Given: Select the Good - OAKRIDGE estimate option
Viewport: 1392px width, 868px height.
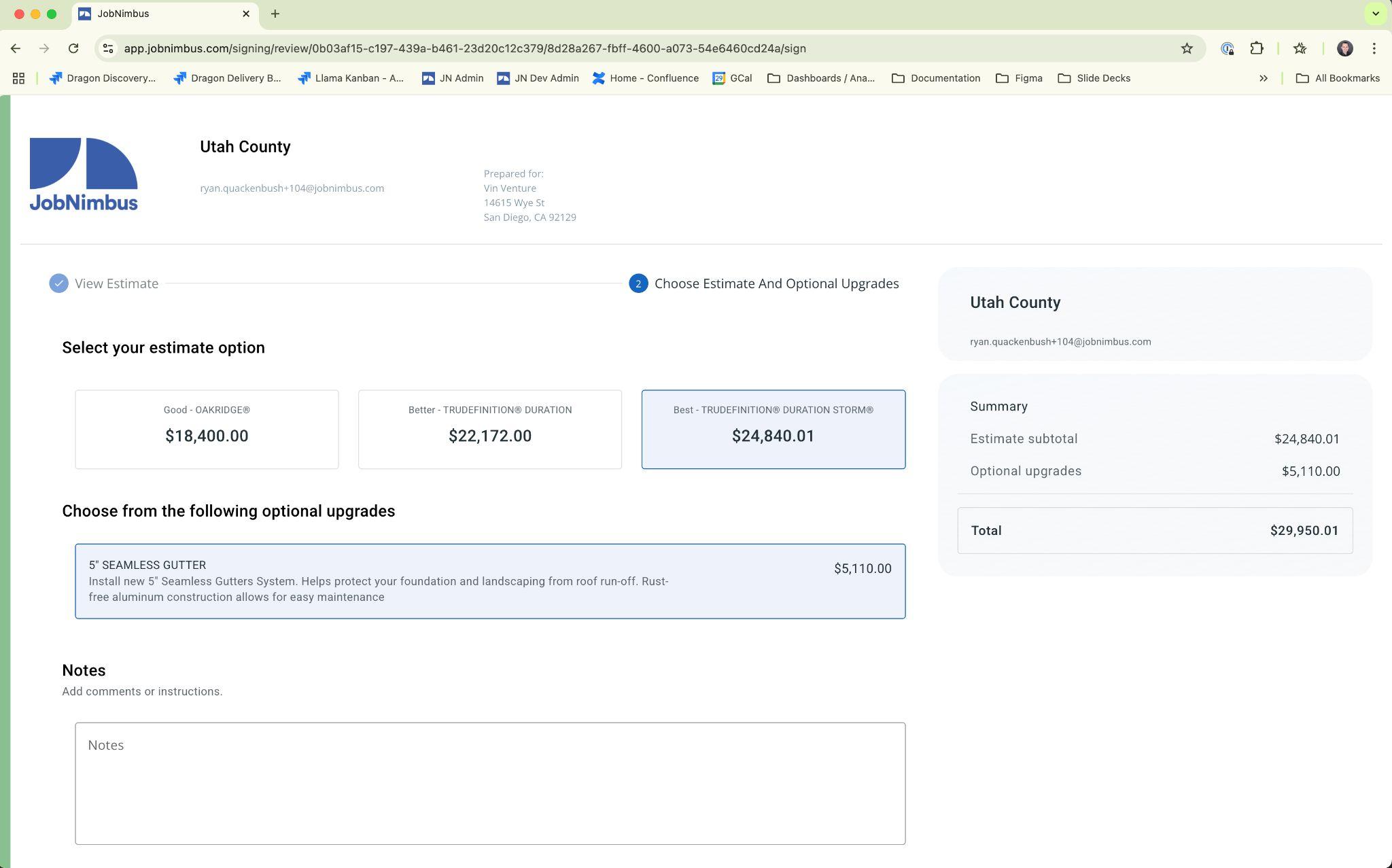Looking at the screenshot, I should click(207, 429).
